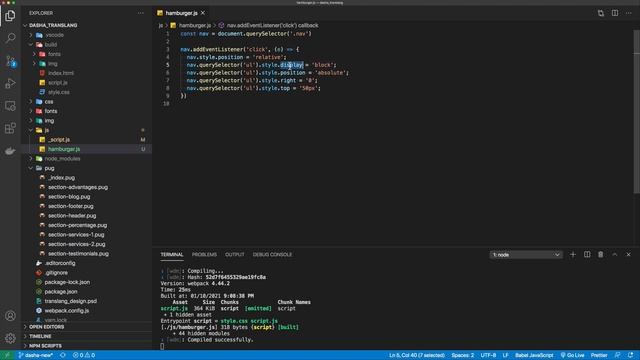Select the terminal dropdown showing 1: node
This screenshot has height=360, width=640.
(526, 255)
